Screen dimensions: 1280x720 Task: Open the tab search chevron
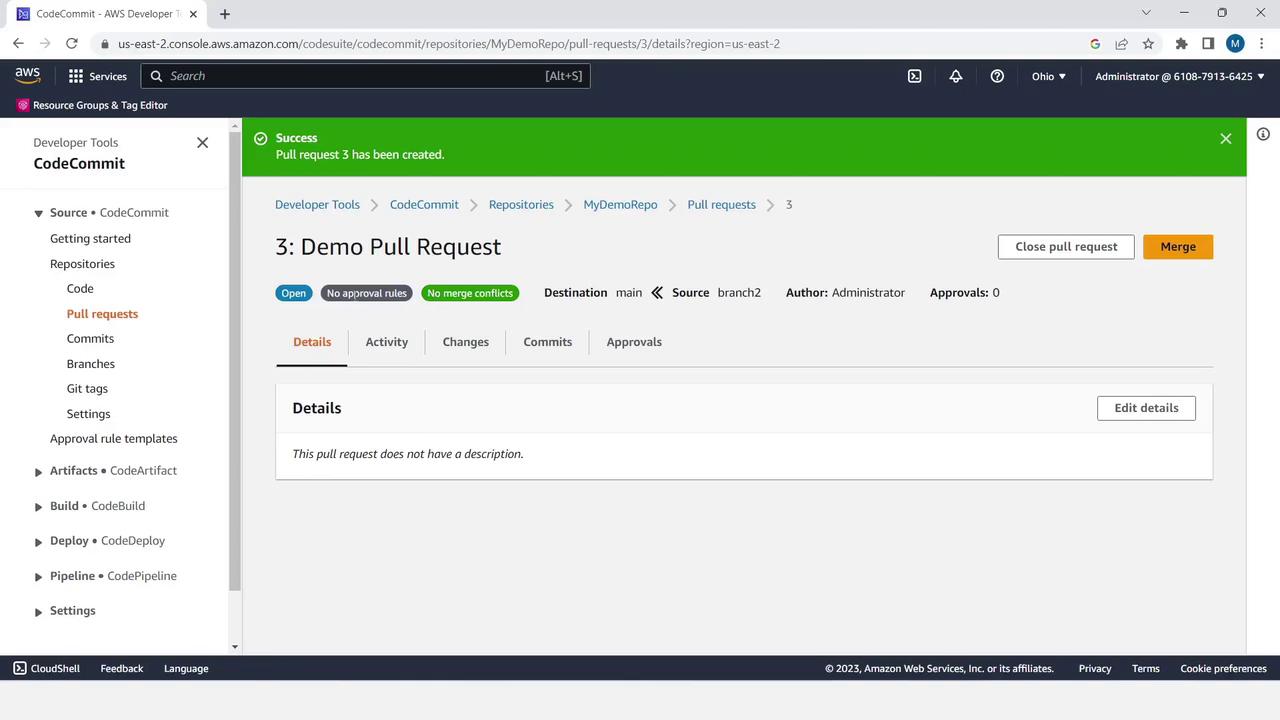[1146, 13]
